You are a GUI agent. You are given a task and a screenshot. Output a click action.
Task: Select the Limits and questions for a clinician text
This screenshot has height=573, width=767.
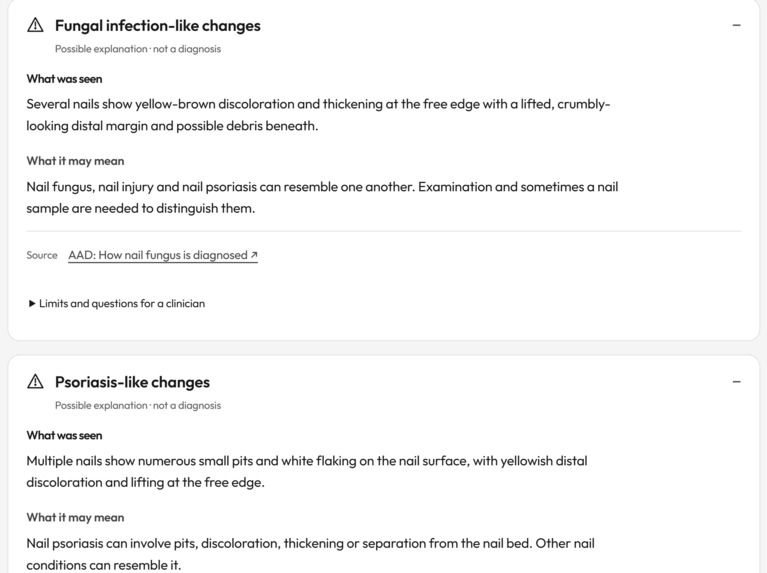pyautogui.click(x=122, y=303)
